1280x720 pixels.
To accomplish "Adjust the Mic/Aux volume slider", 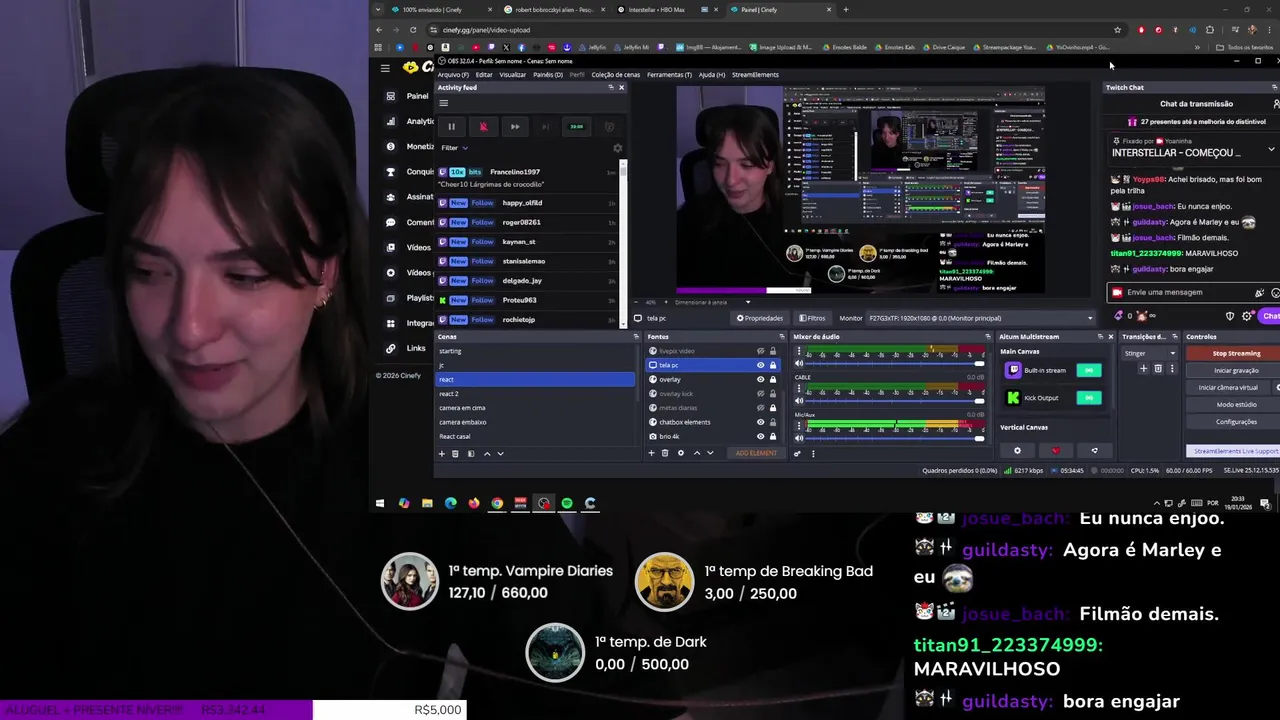I will pos(895,438).
